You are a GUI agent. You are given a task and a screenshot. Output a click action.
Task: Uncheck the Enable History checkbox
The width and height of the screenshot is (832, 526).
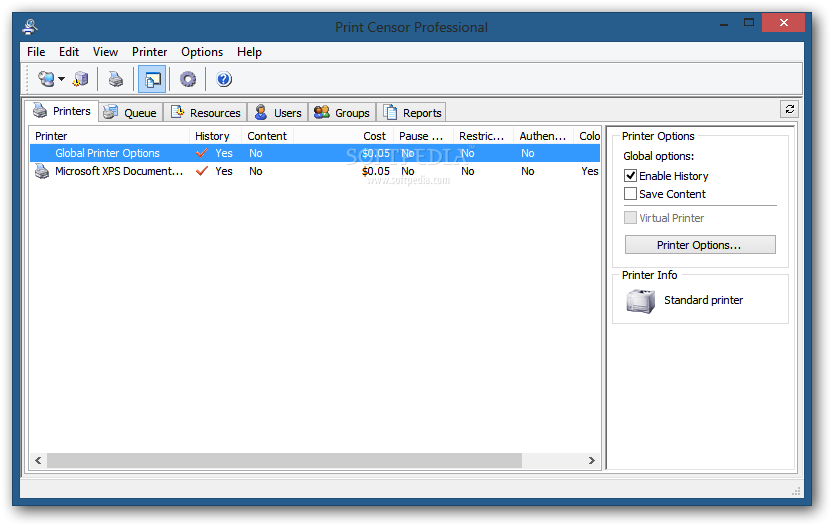(x=630, y=176)
